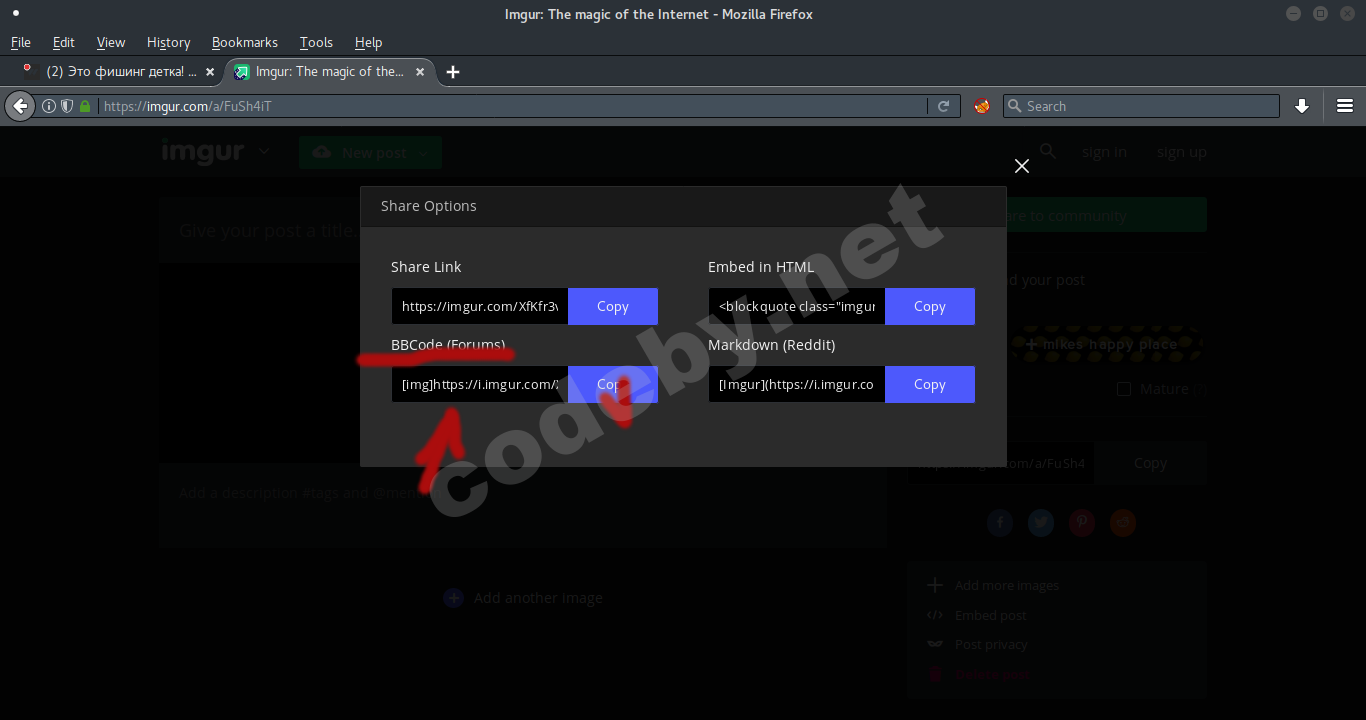Click Add more images
This screenshot has width=1366, height=720.
1006,585
